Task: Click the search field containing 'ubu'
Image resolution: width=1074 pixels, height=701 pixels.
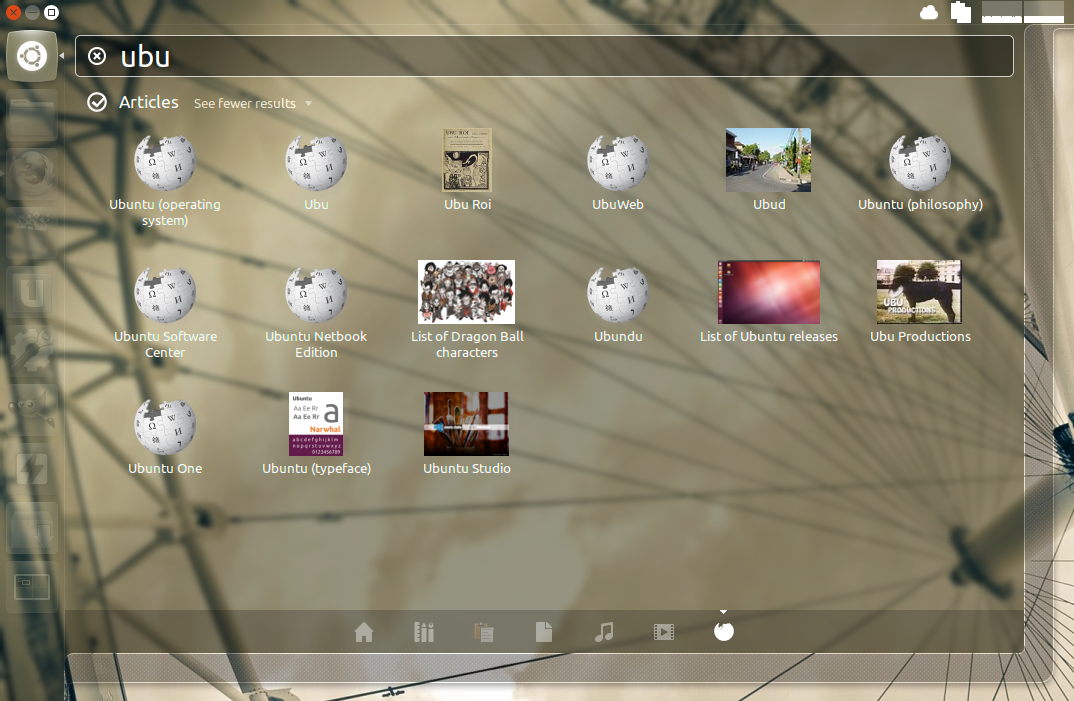Action: point(544,56)
